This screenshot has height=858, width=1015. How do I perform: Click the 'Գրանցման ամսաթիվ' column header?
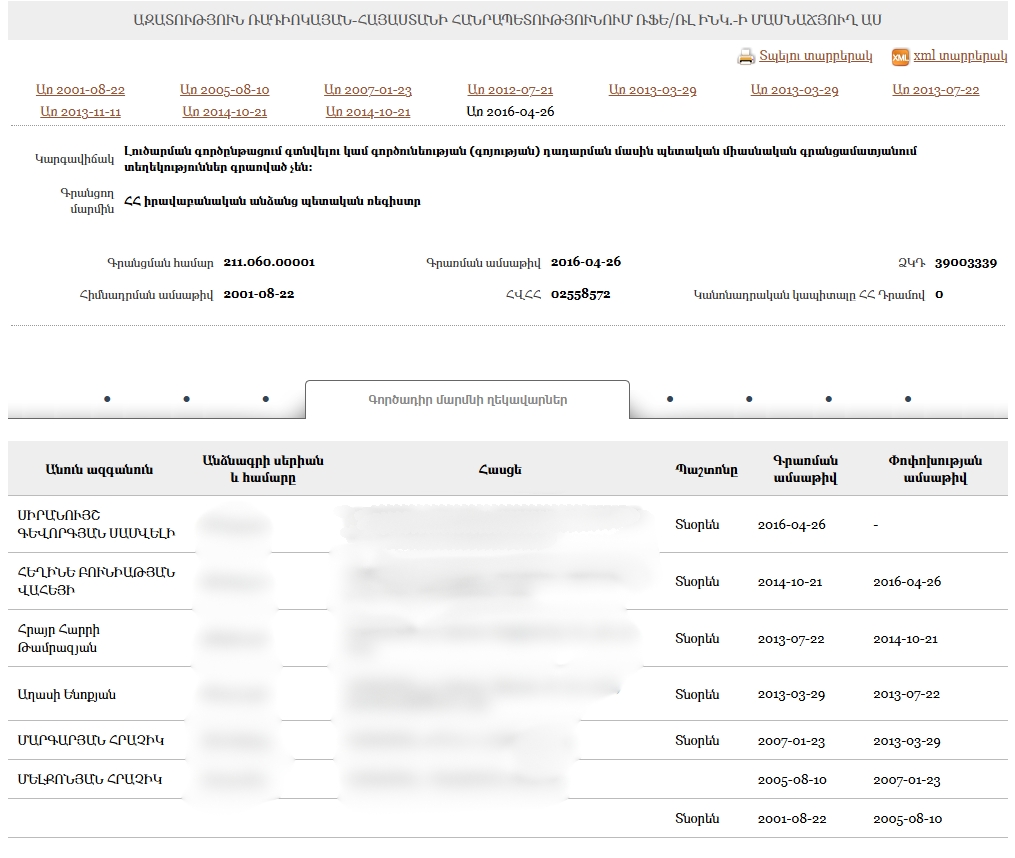pos(805,470)
